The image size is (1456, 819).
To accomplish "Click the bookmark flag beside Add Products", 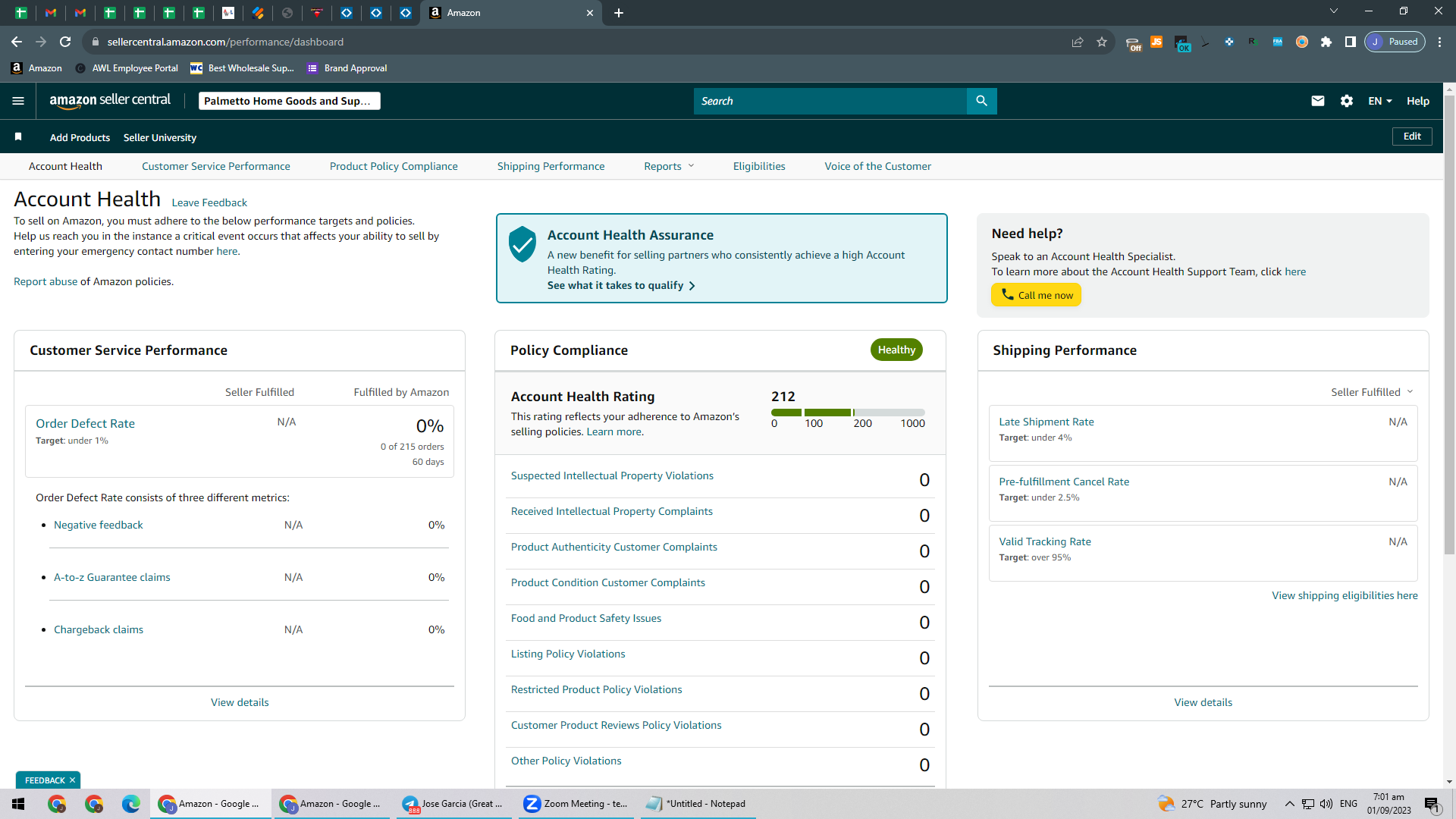I will [18, 136].
